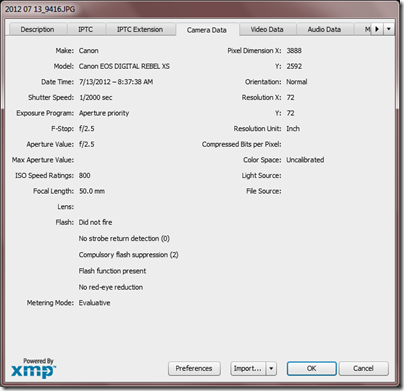
Task: Click the "Max Aperture Value:" label
Action: pos(43,160)
